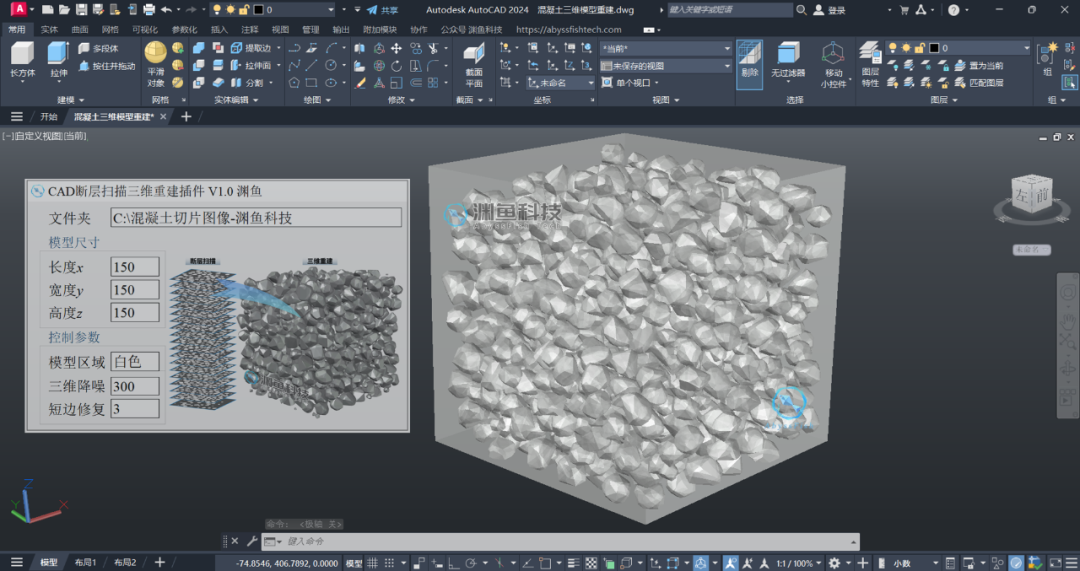Open 图层特性 layer properties
1080x571 pixels.
(870, 65)
